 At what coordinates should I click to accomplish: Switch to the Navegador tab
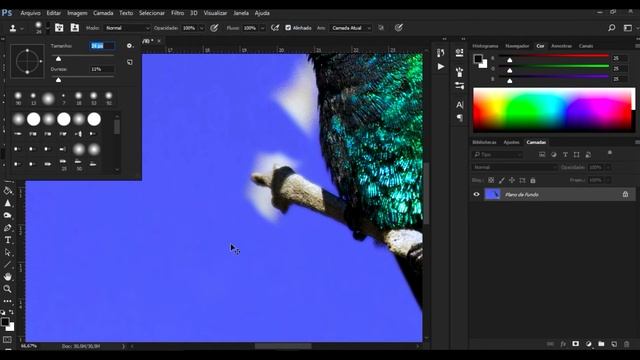517,46
